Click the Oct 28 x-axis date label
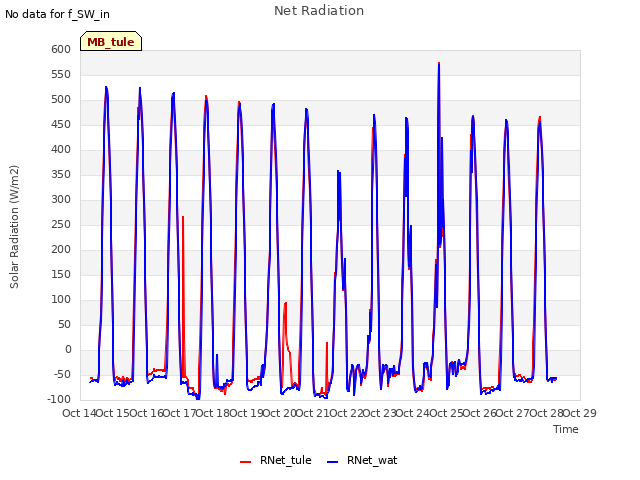The width and height of the screenshot is (640, 480). (547, 413)
